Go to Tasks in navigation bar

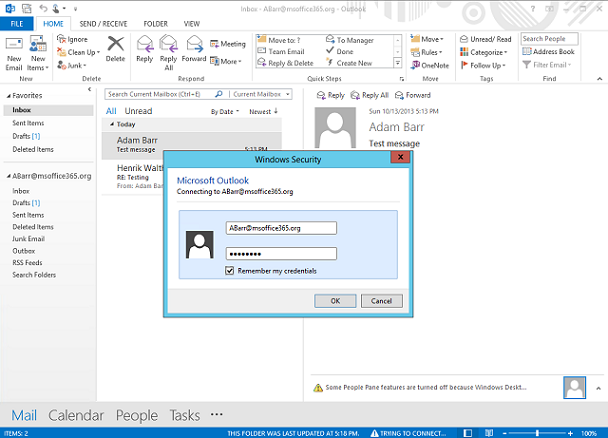[x=185, y=415]
